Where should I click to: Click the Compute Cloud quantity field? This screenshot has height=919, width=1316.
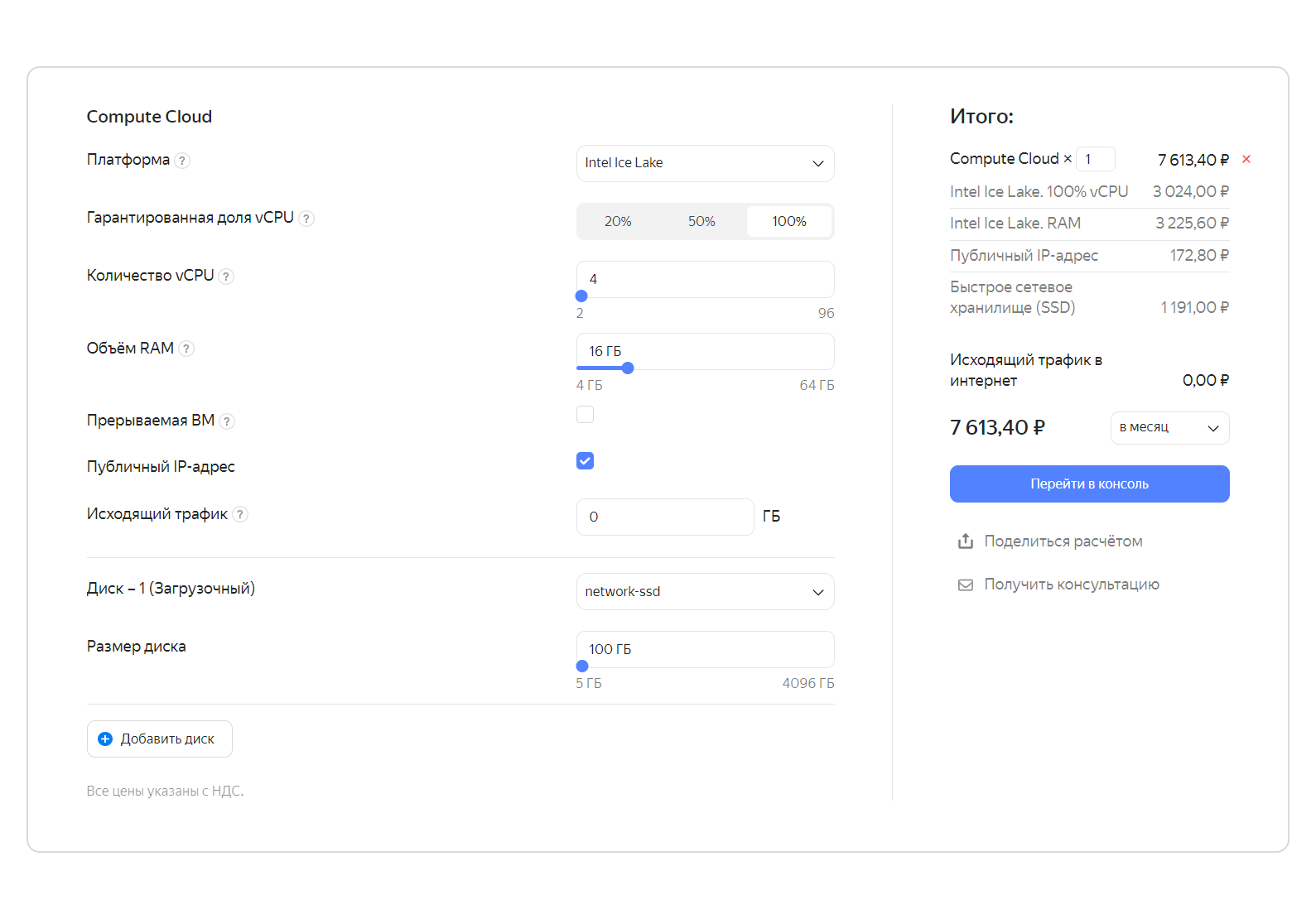pos(1096,159)
